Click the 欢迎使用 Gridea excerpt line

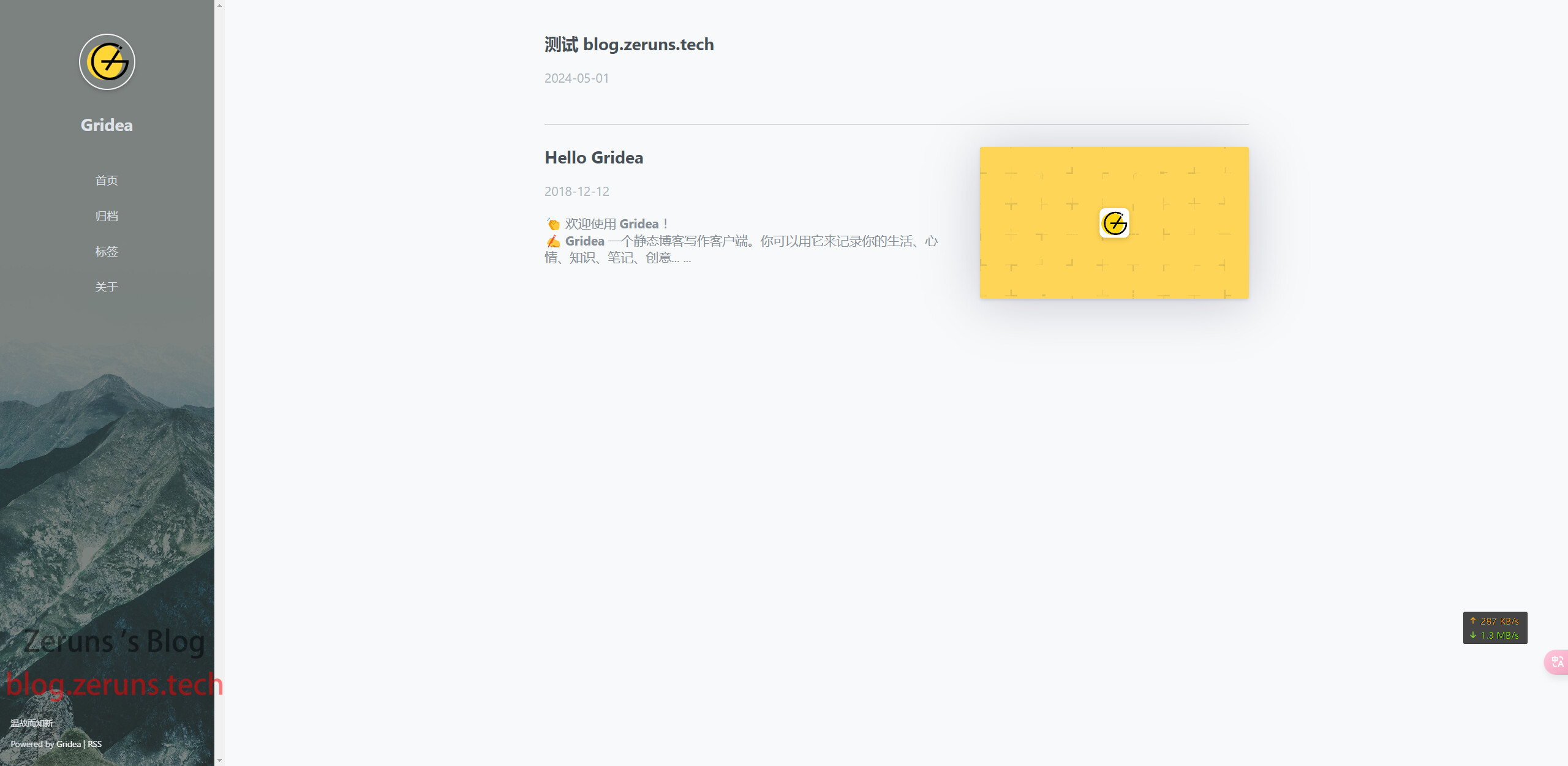(x=607, y=224)
